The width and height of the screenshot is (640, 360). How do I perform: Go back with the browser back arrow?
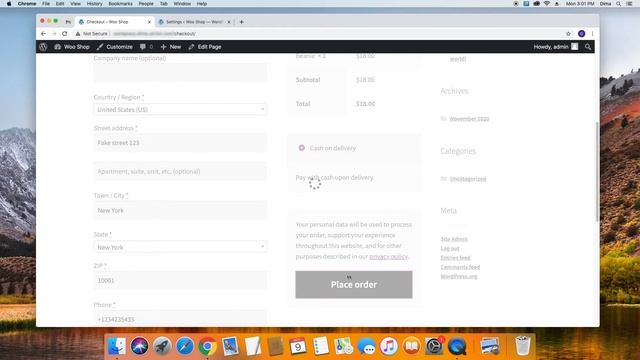[43, 34]
